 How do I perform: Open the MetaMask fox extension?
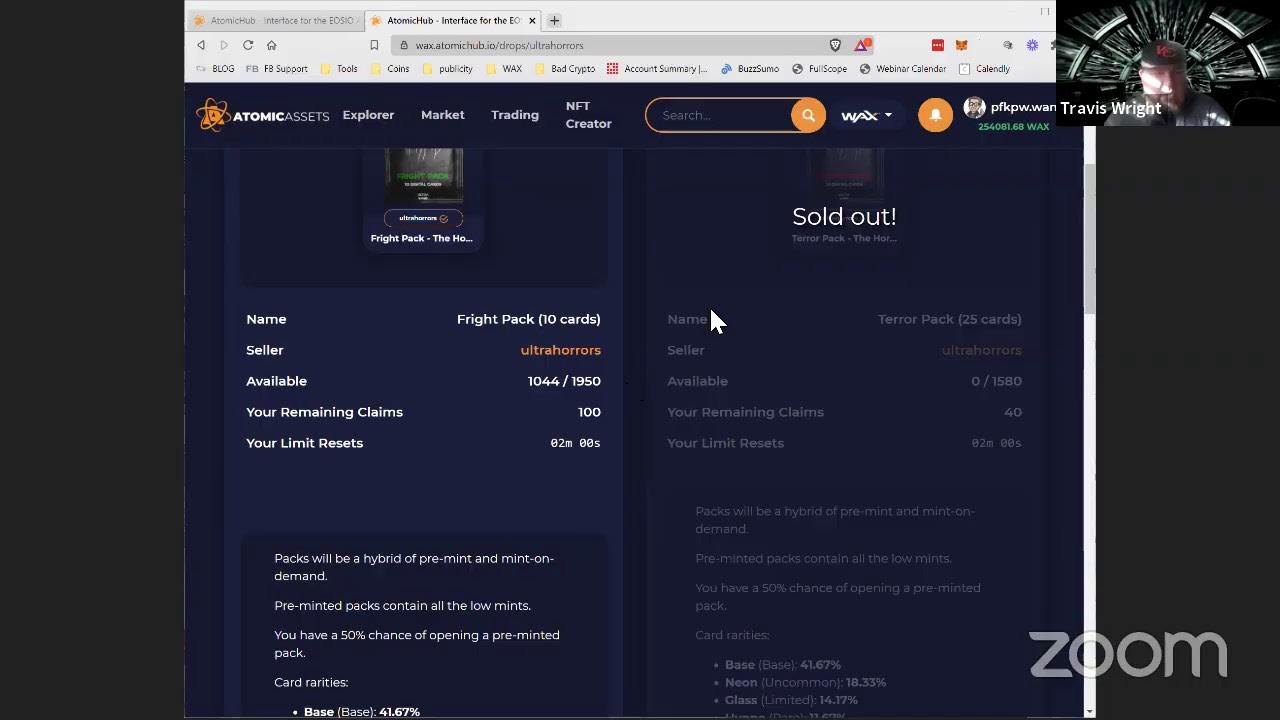click(x=961, y=45)
